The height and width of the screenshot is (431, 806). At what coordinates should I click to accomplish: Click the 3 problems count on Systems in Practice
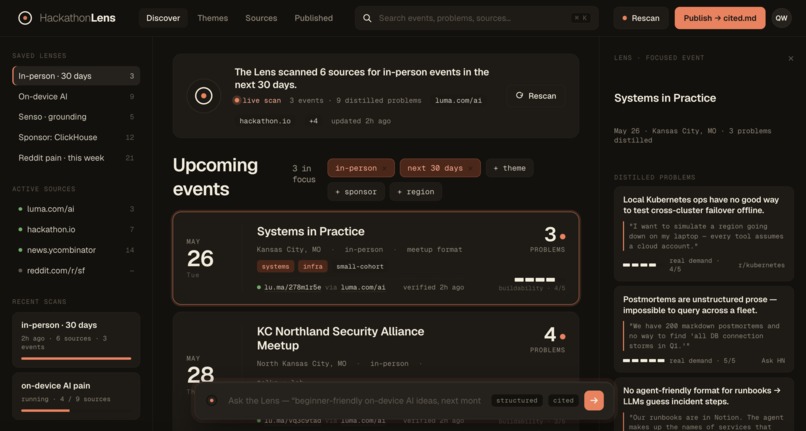[549, 239]
